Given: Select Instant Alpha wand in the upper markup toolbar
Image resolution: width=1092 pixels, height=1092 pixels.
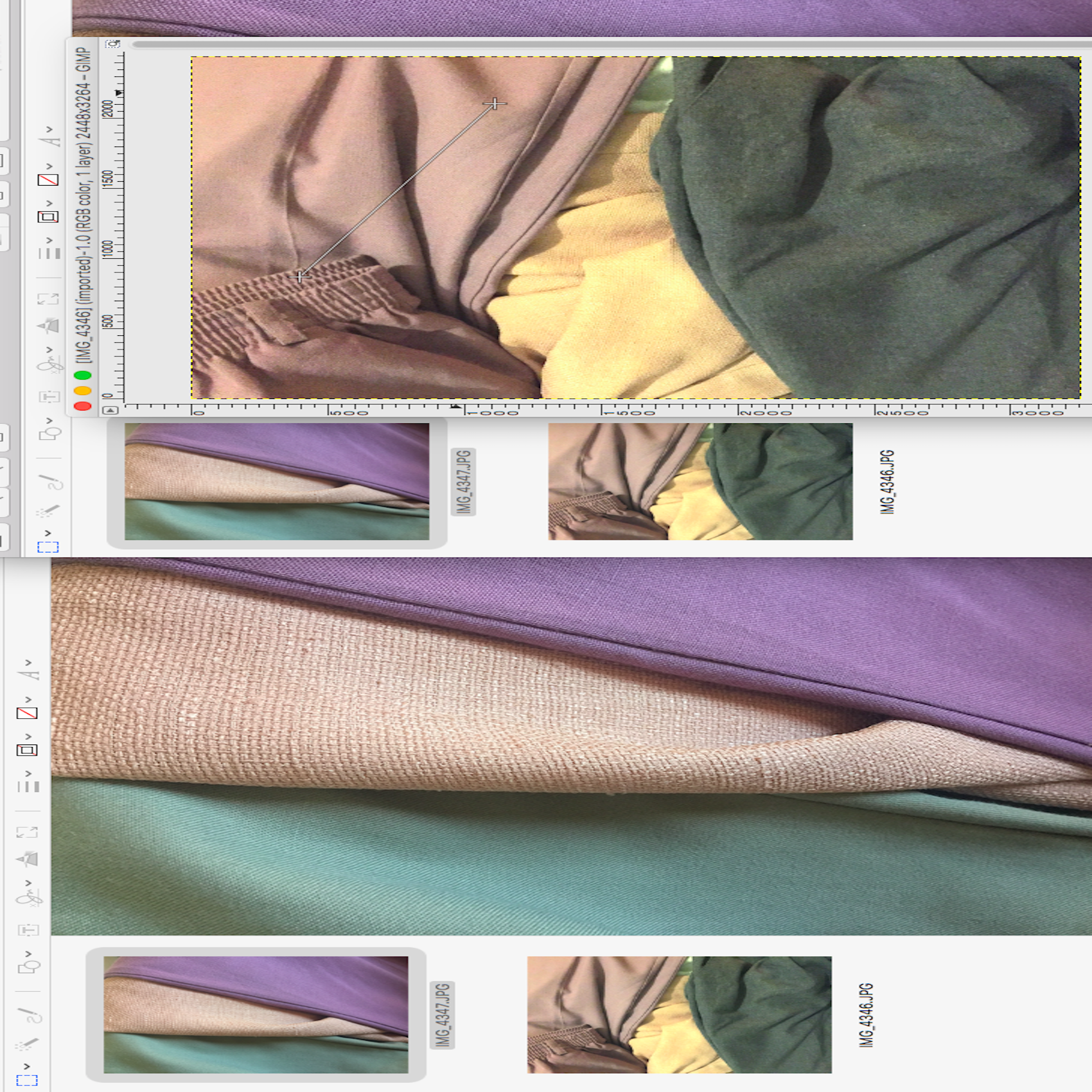Looking at the screenshot, I should point(48,511).
